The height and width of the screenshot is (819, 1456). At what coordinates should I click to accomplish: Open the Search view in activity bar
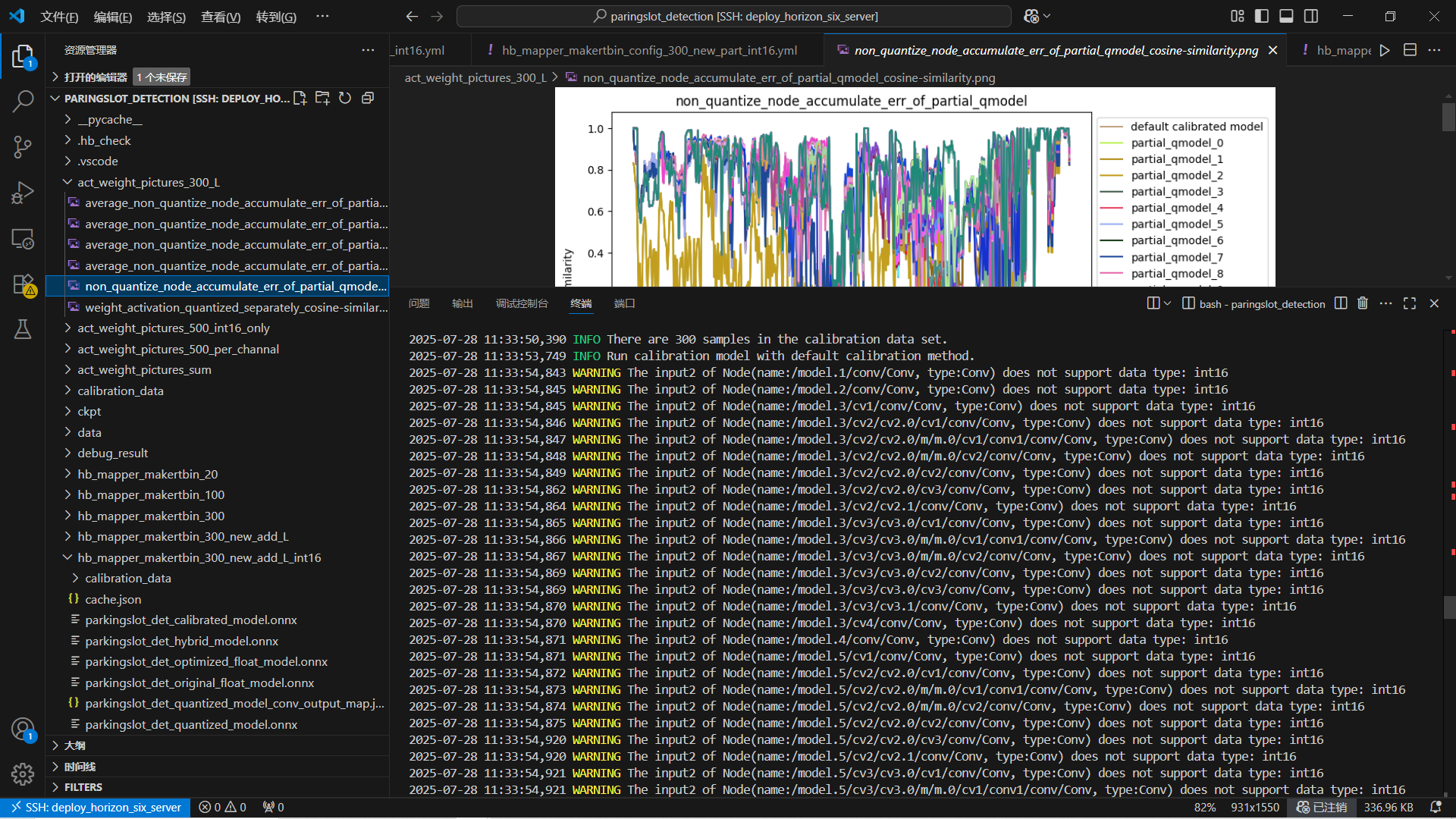(x=23, y=101)
